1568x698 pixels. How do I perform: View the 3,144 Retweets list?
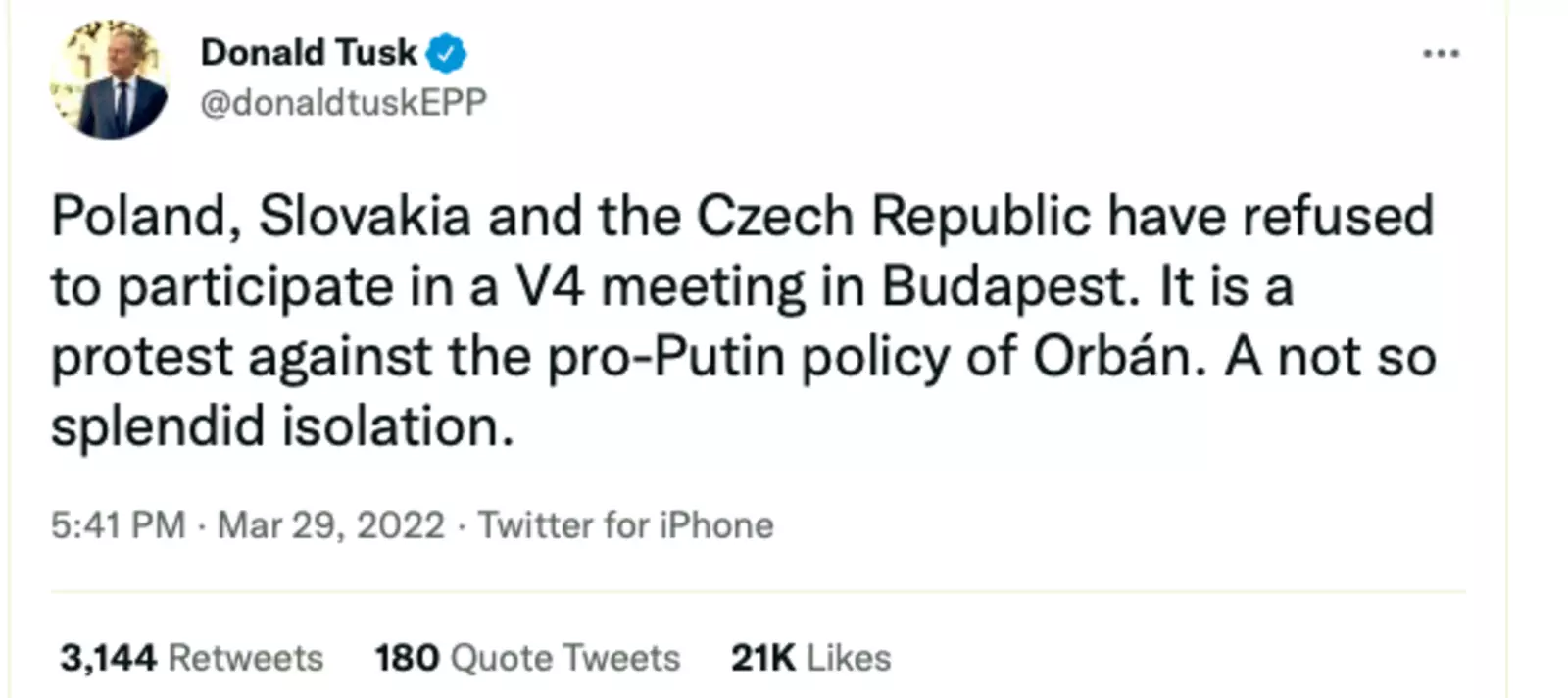pyautogui.click(x=191, y=658)
